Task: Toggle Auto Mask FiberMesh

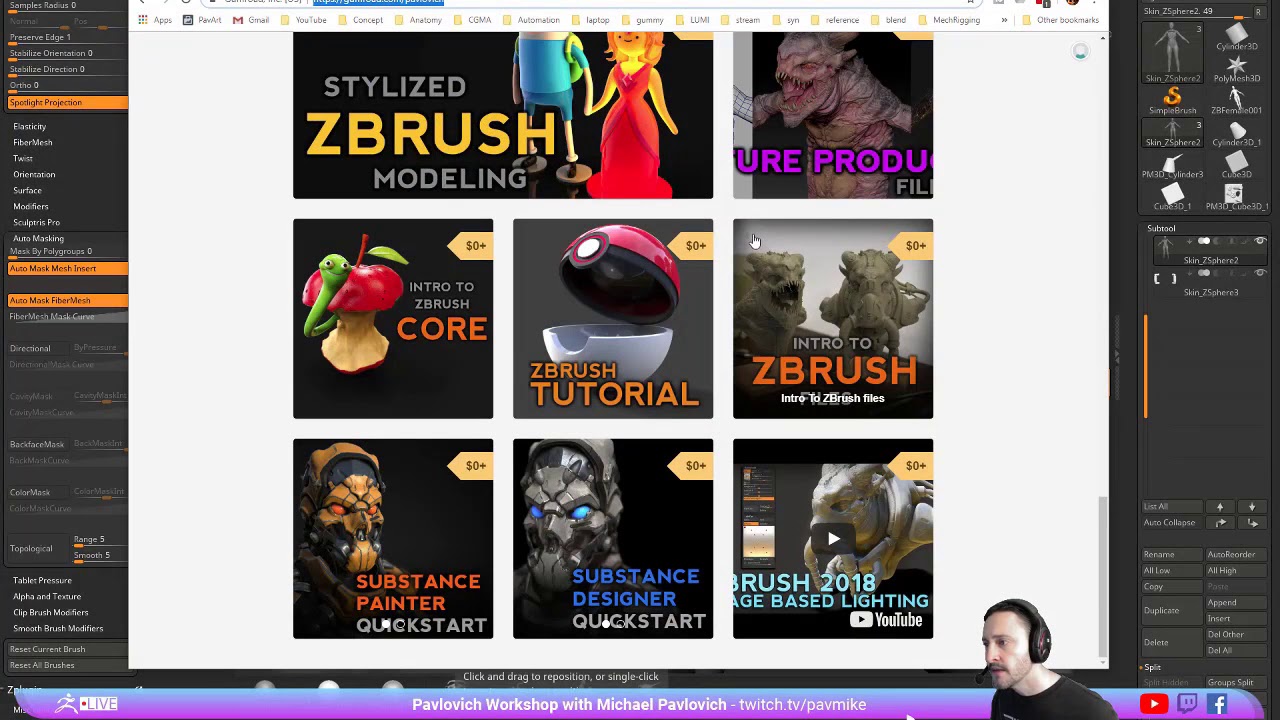Action: [x=68, y=300]
